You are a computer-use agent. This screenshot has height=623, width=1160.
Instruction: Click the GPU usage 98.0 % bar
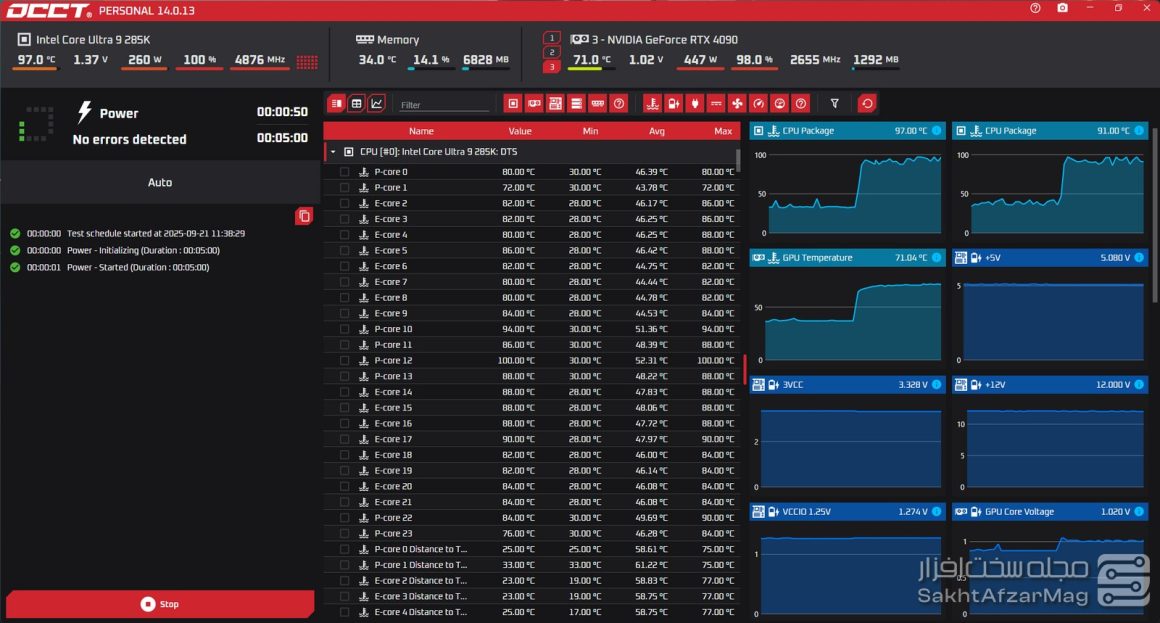coord(753,69)
